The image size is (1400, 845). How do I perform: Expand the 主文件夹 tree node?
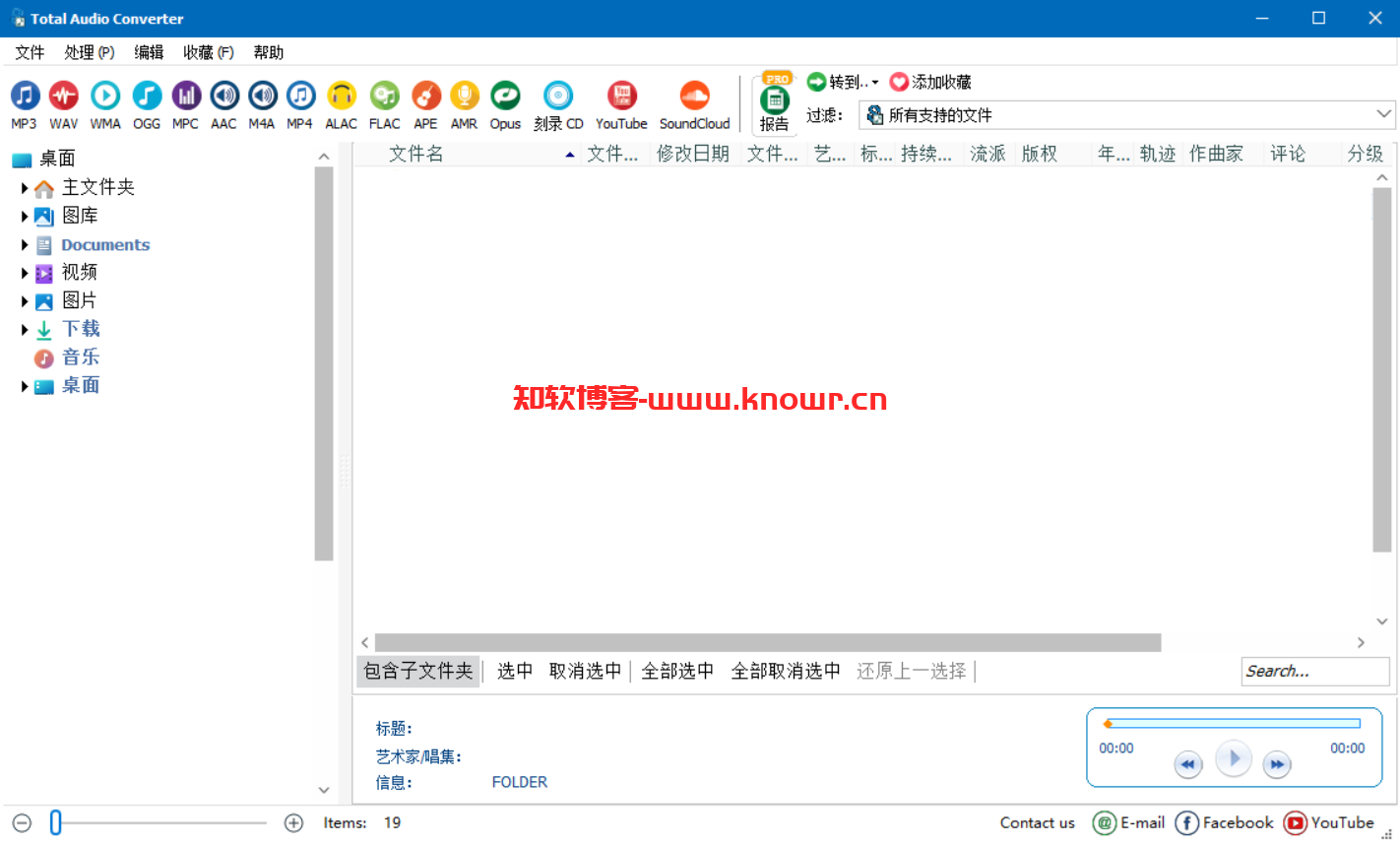point(25,188)
